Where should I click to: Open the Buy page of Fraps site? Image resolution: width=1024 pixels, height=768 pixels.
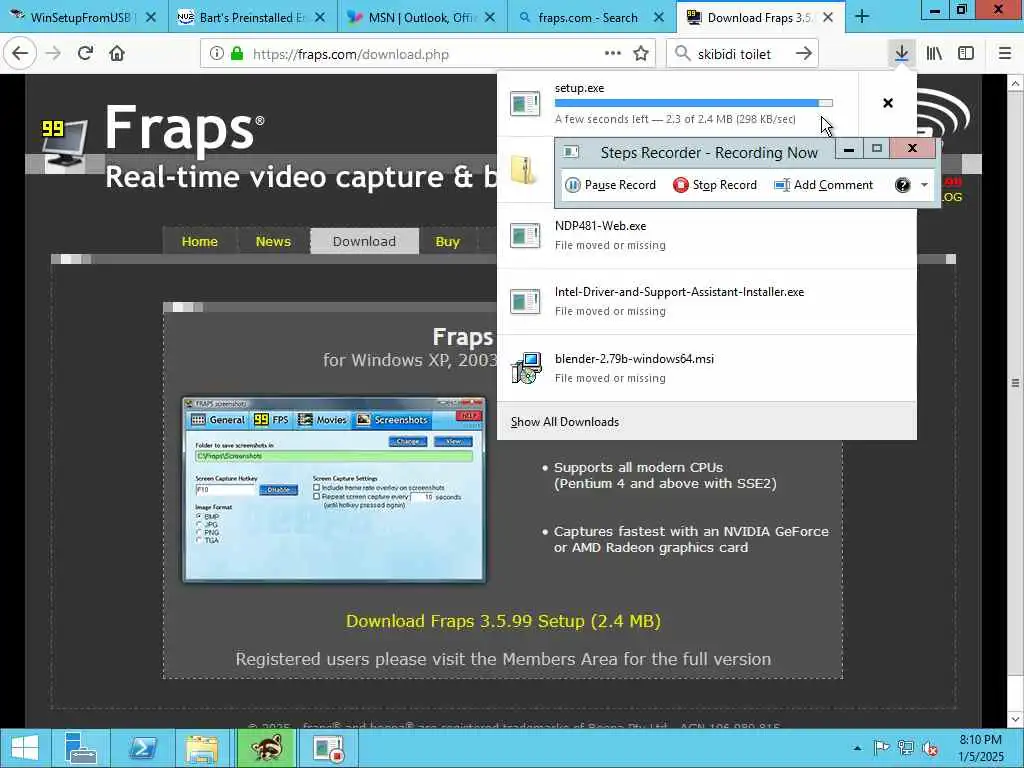point(447,242)
